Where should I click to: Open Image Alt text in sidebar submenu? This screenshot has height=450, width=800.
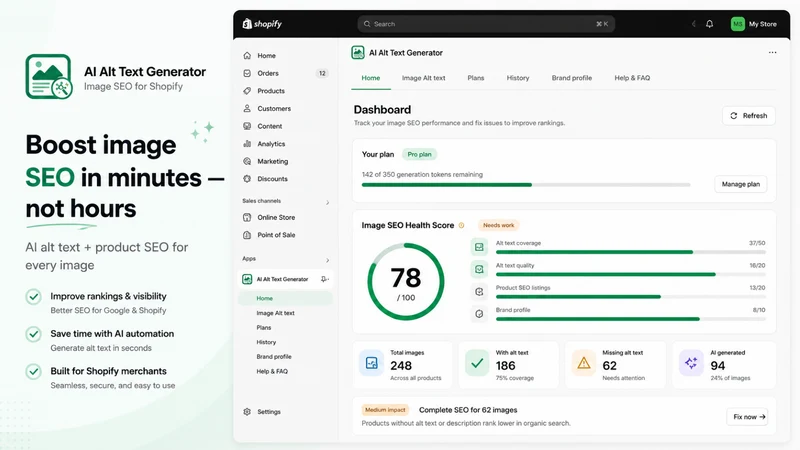click(276, 313)
